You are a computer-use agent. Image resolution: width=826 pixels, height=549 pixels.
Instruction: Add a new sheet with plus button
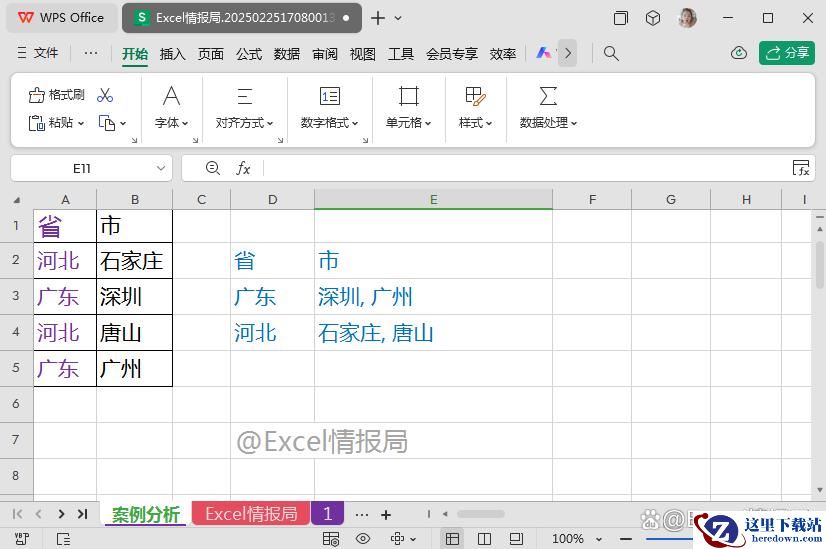click(x=386, y=514)
